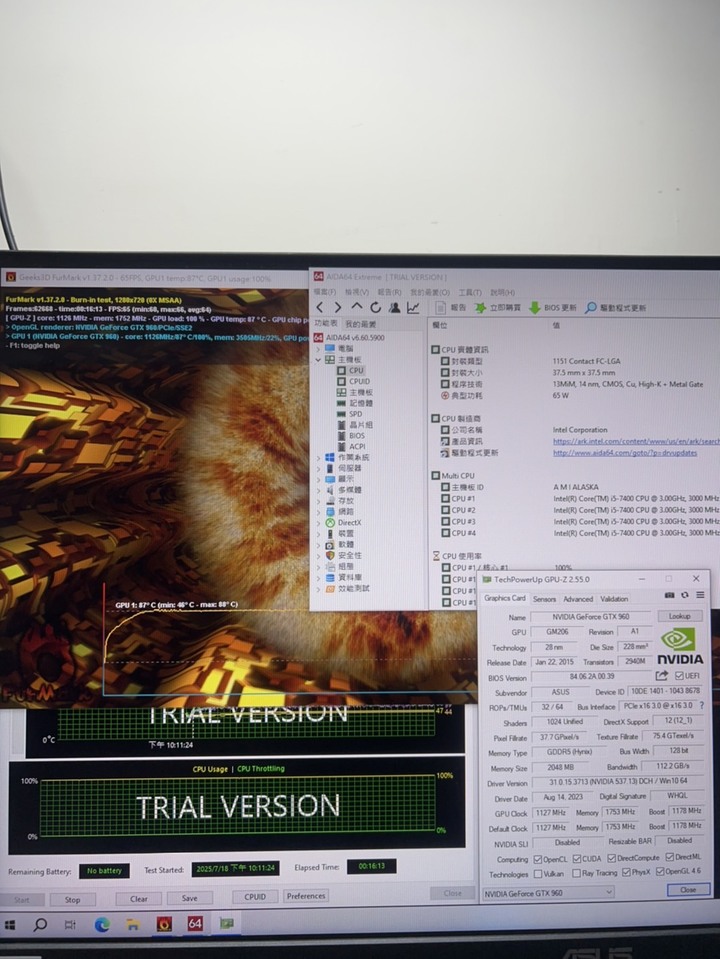This screenshot has height=959, width=720.
Task: Open ark.intel.com product info link
Action: [x=636, y=441]
